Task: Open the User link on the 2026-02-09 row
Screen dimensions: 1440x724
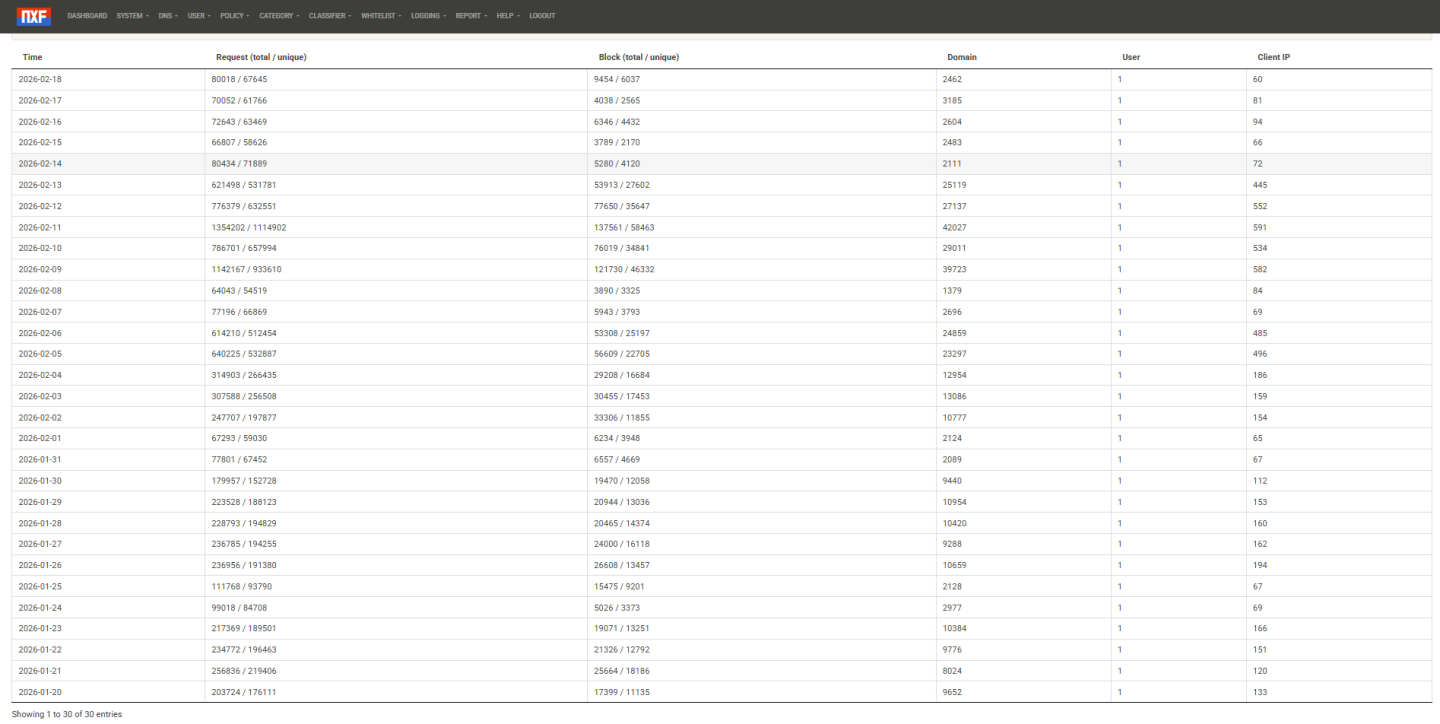Action: (x=1119, y=269)
